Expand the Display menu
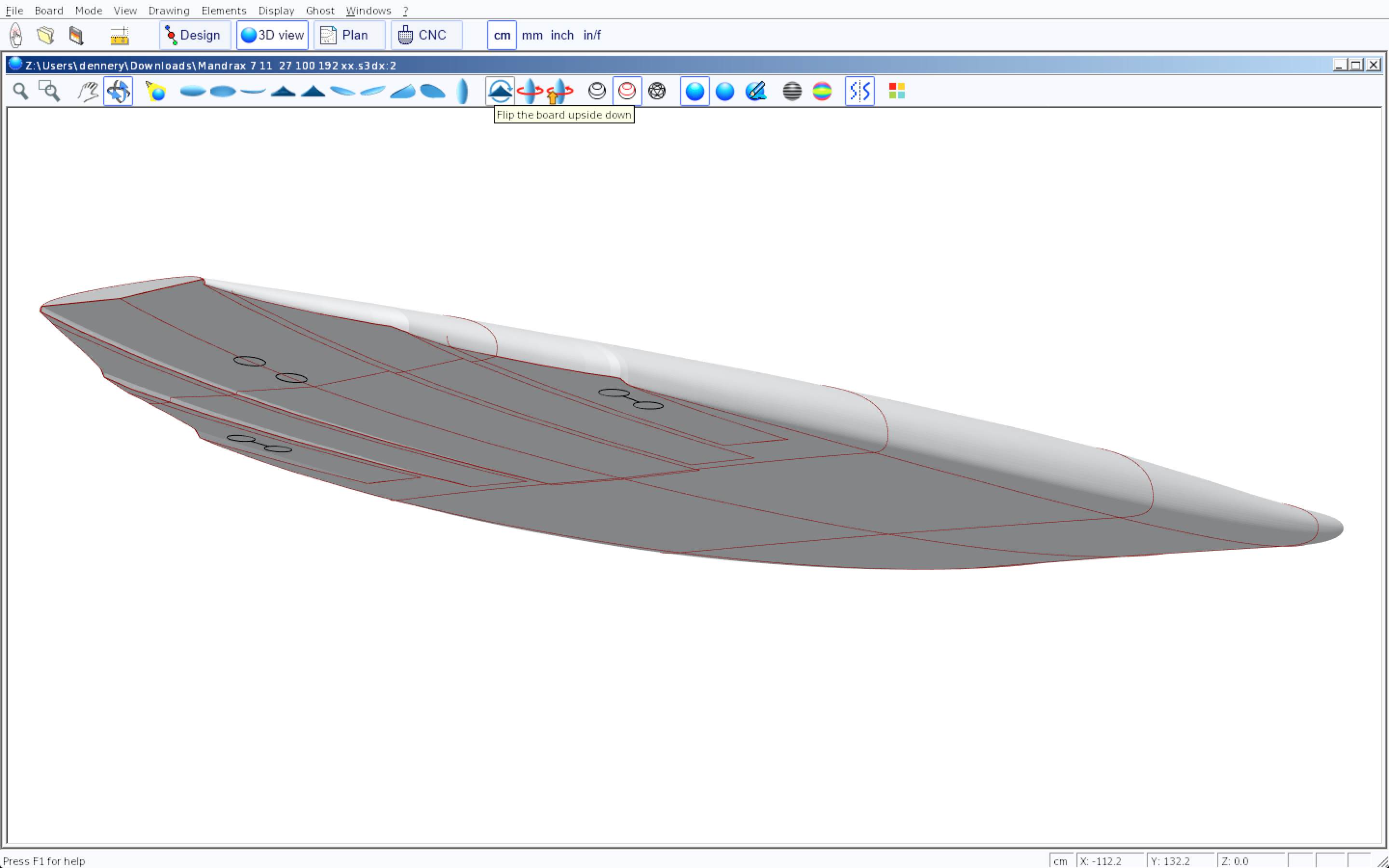This screenshot has height=868, width=1389. [x=276, y=10]
